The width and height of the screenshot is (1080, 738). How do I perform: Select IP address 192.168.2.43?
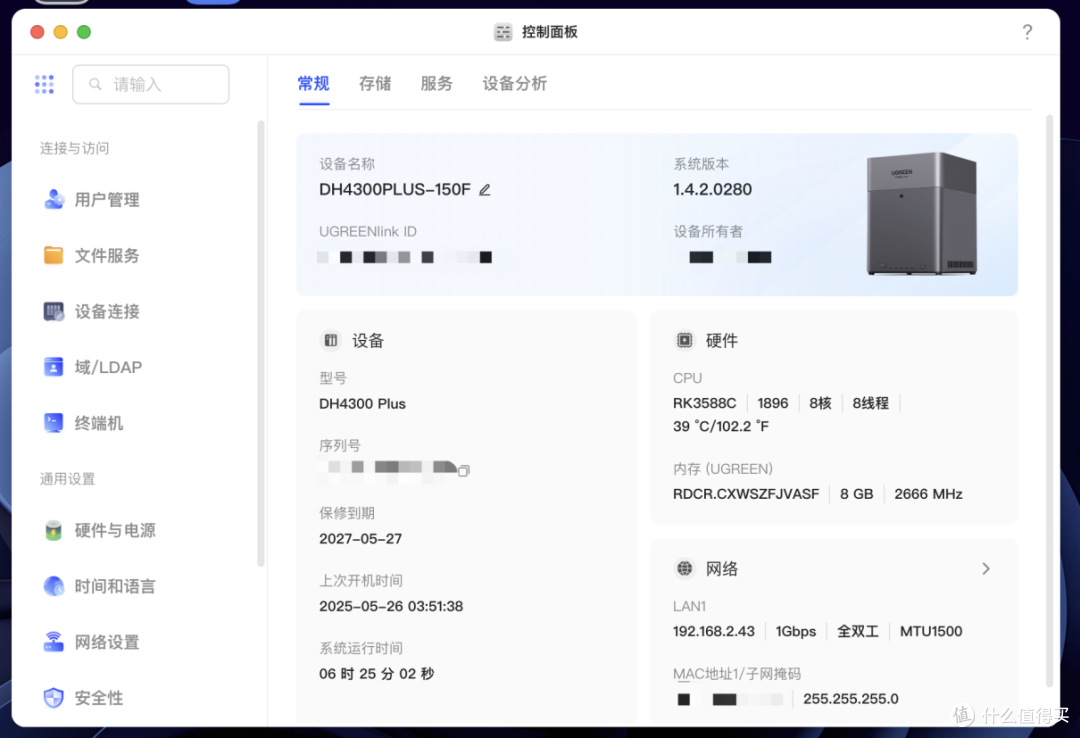pos(714,631)
